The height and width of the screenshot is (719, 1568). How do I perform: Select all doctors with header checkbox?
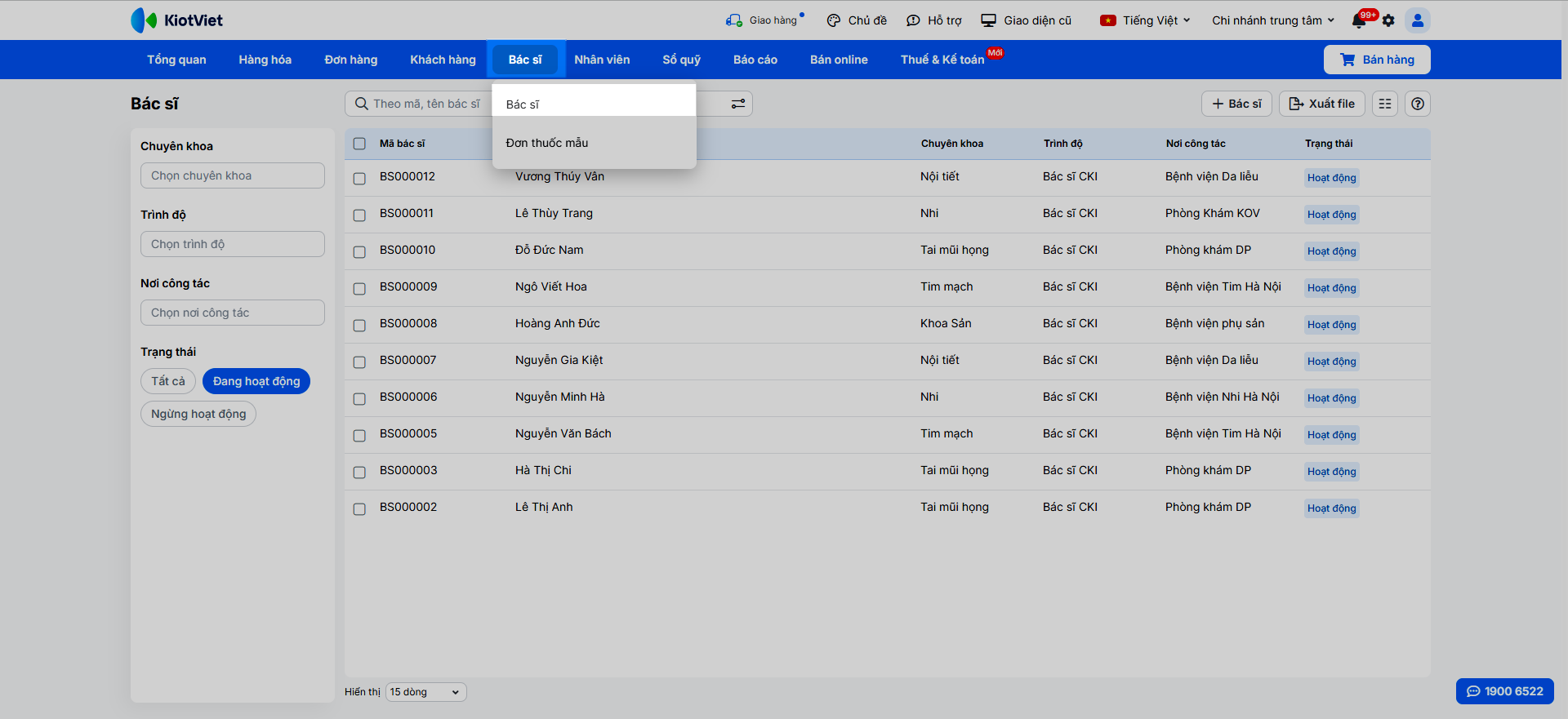tap(359, 144)
